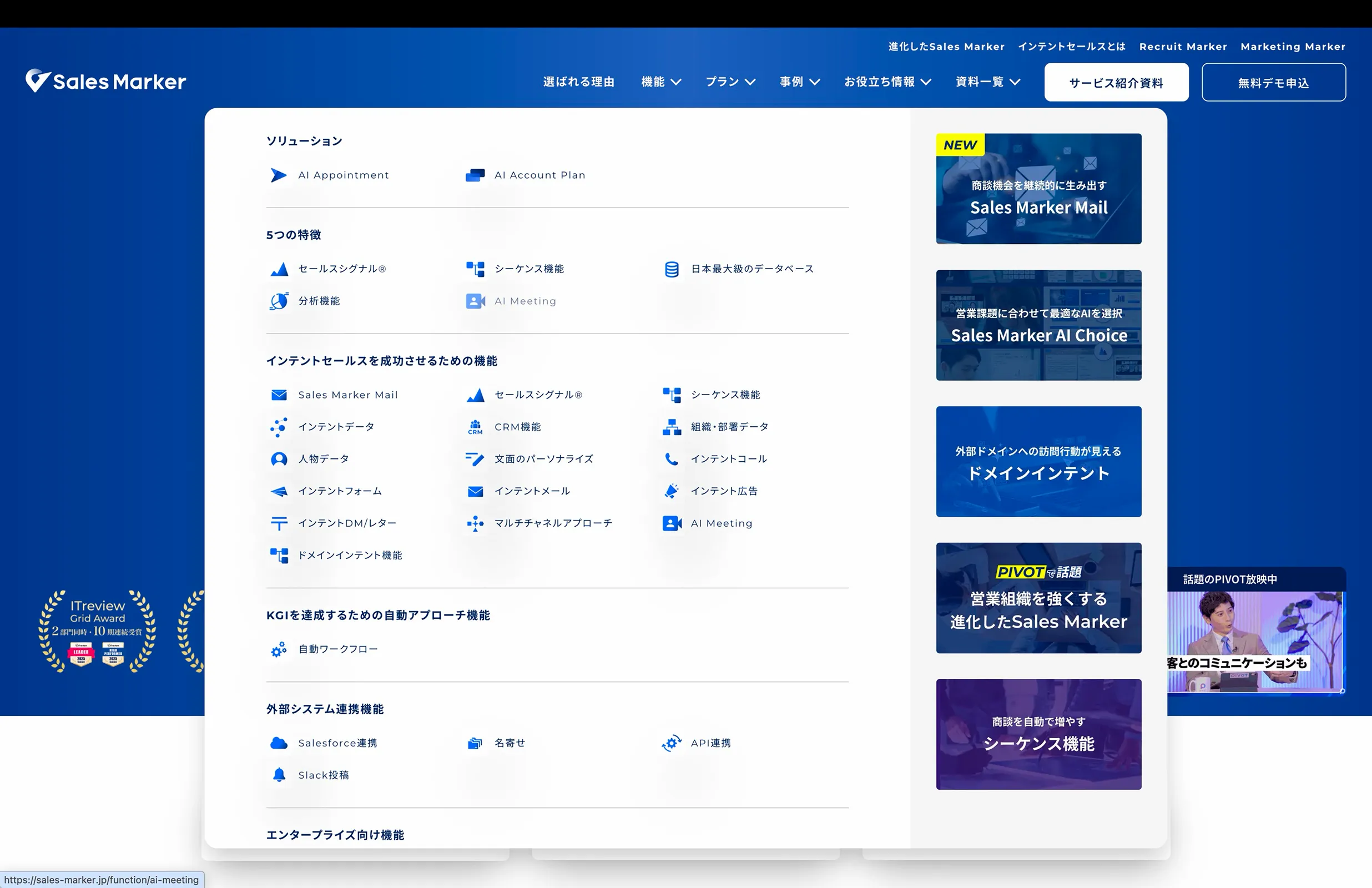Open Marketing Marker top link

[1293, 47]
